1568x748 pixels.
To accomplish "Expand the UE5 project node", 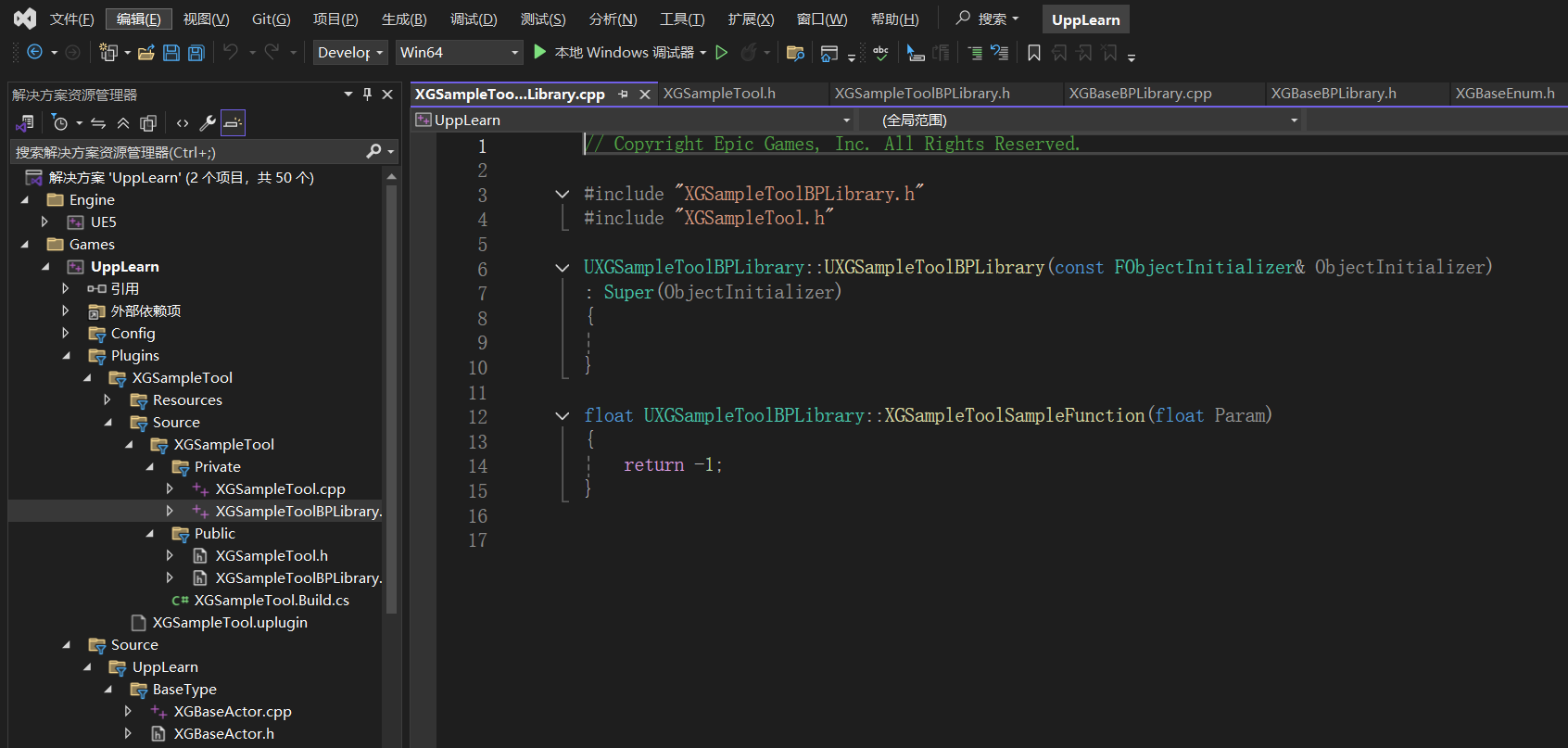I will pyautogui.click(x=44, y=222).
